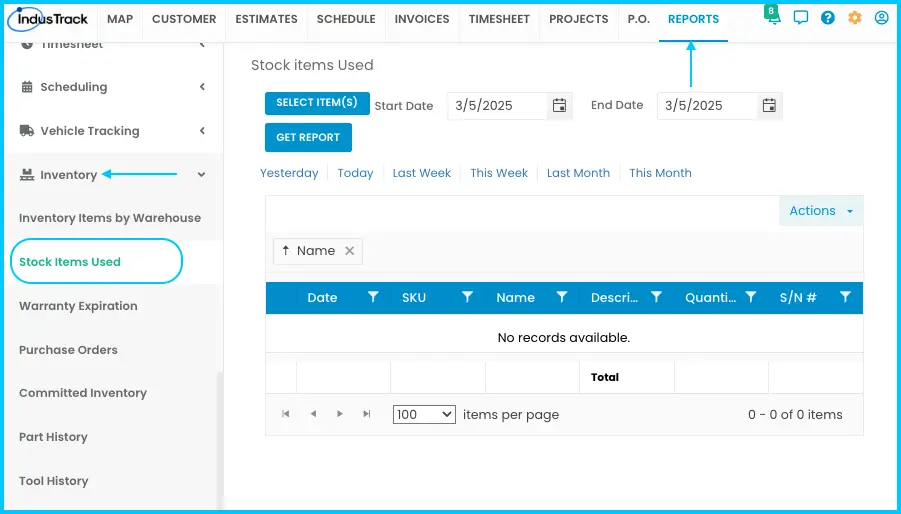This screenshot has width=901, height=514.
Task: Click the help question mark icon
Action: point(827,18)
